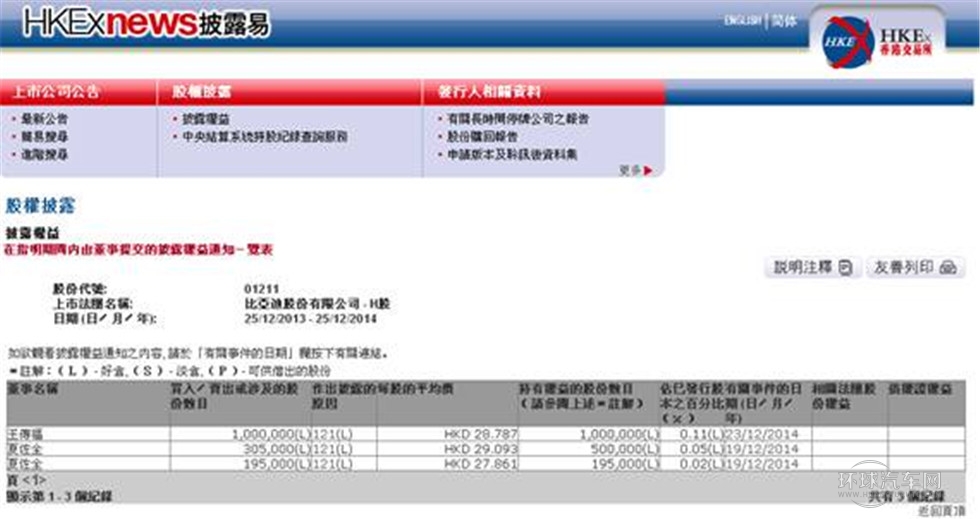Open 進階搜尋 link
The image size is (980, 519).
45,154
